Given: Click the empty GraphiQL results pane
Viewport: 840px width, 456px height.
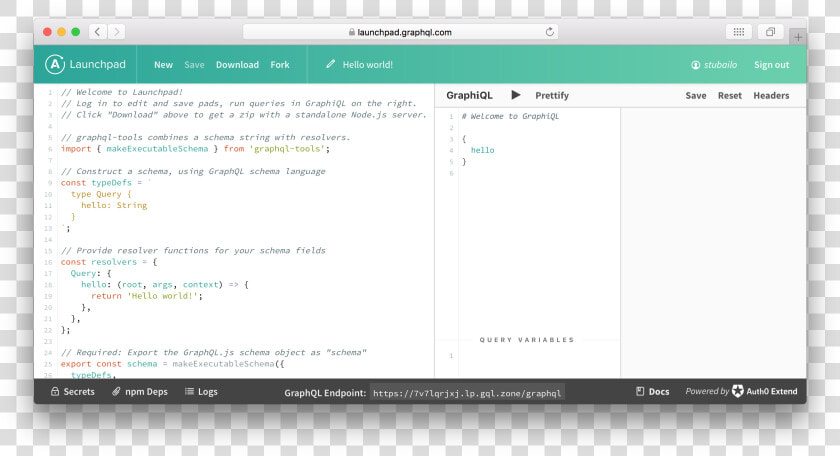Looking at the screenshot, I should (714, 243).
